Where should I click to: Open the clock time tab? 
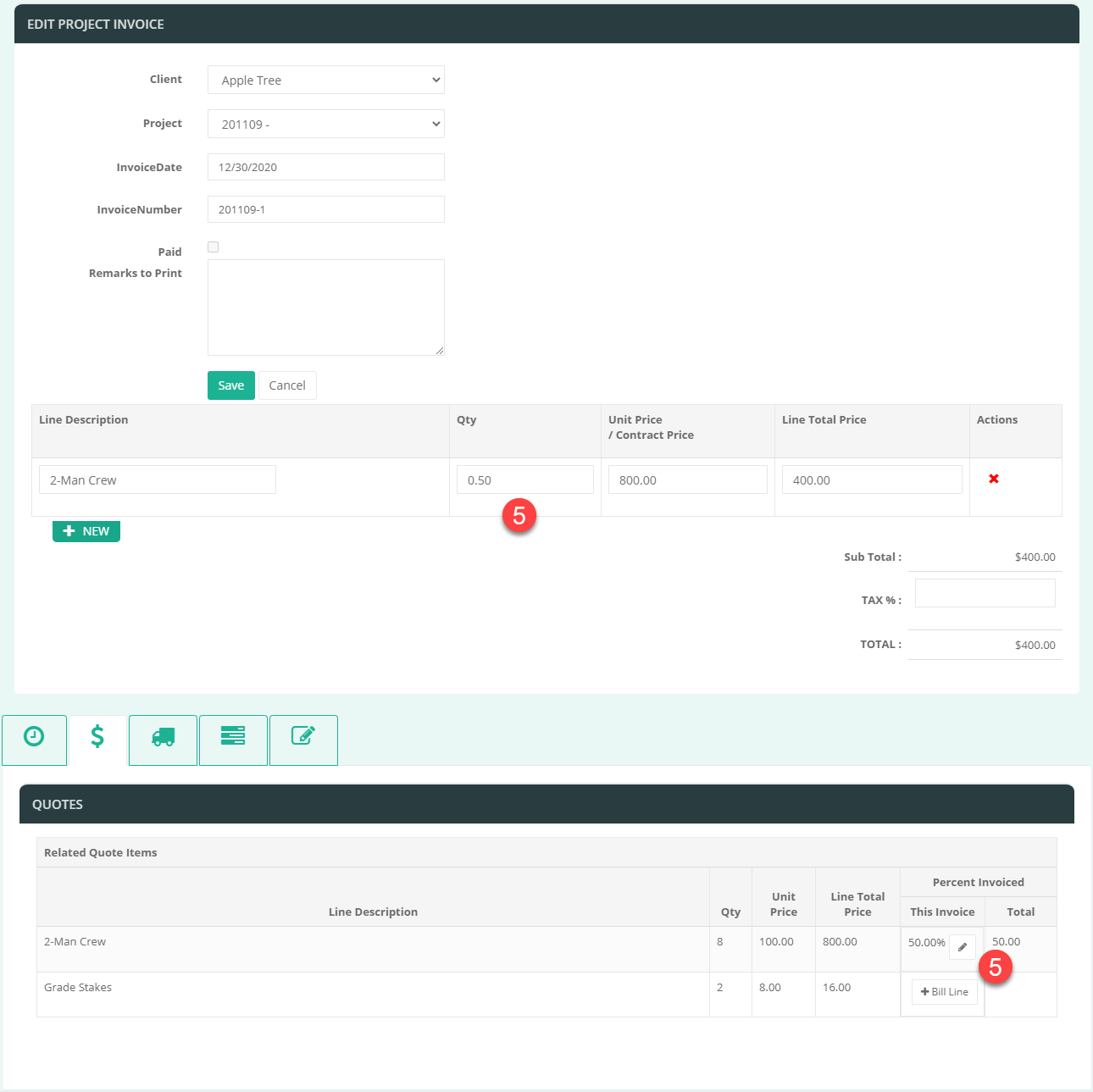34,737
